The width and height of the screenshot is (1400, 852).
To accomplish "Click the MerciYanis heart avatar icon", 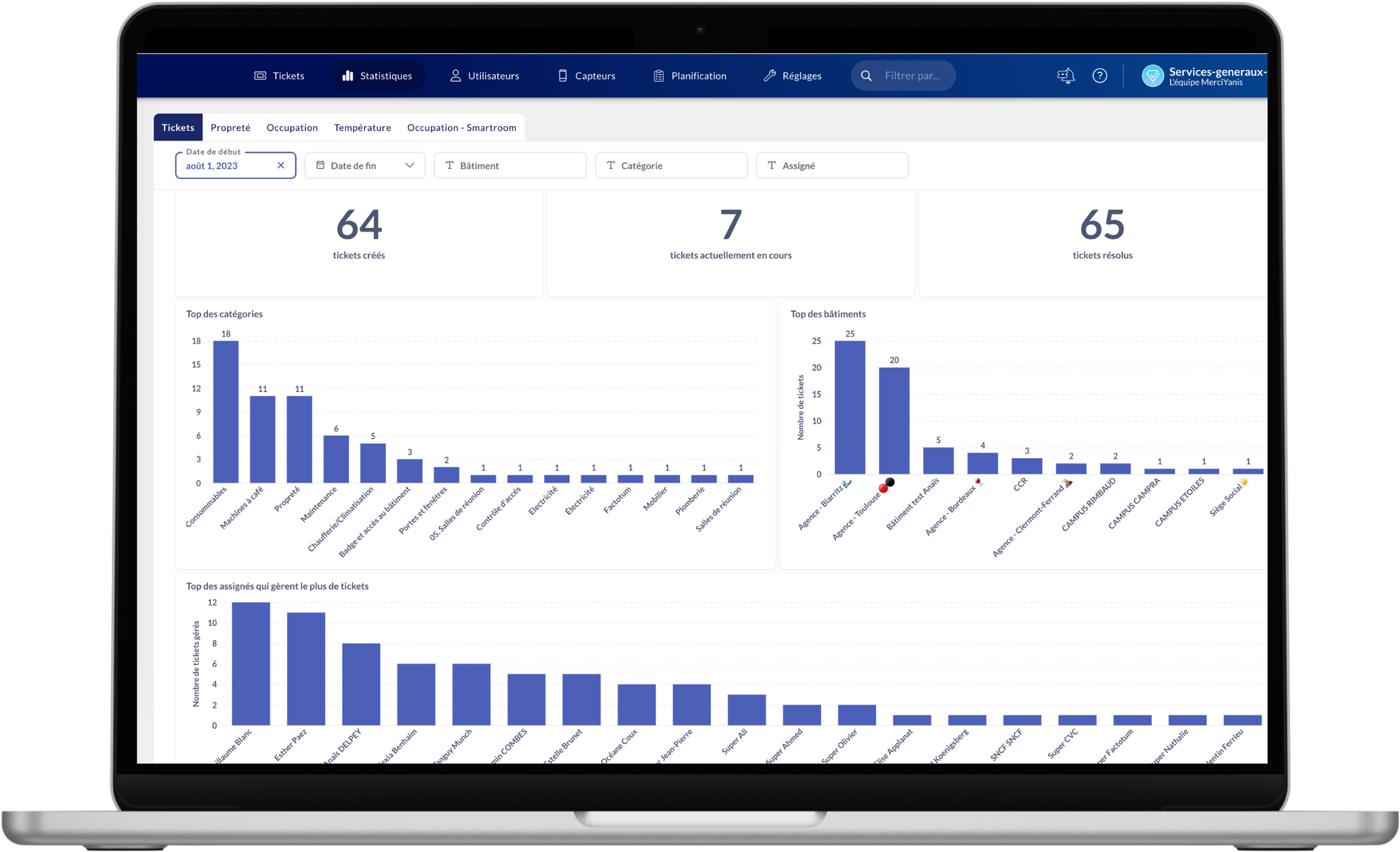I will 1152,76.
